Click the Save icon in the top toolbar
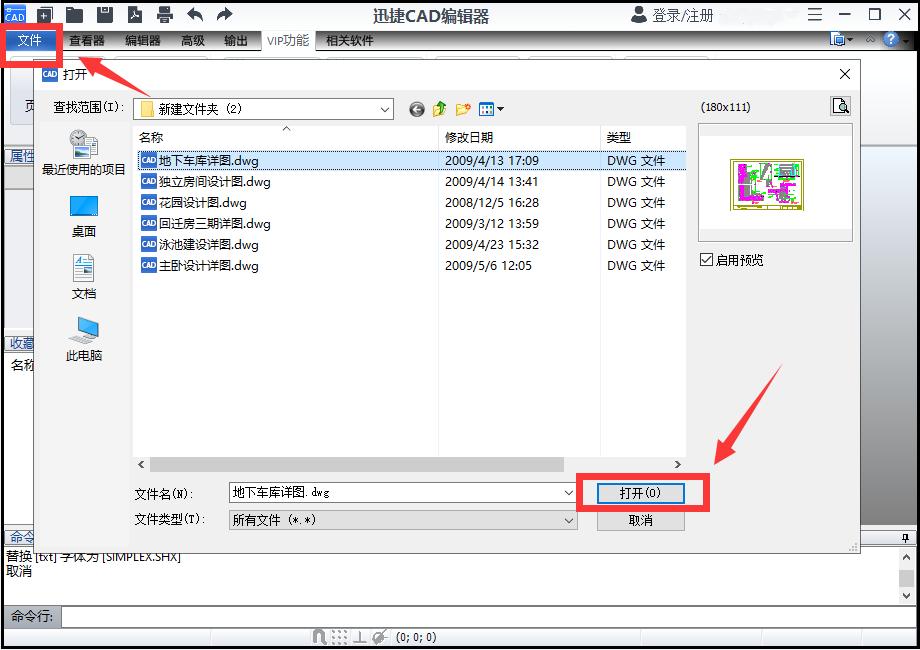Viewport: 920px width, 650px height. point(104,15)
